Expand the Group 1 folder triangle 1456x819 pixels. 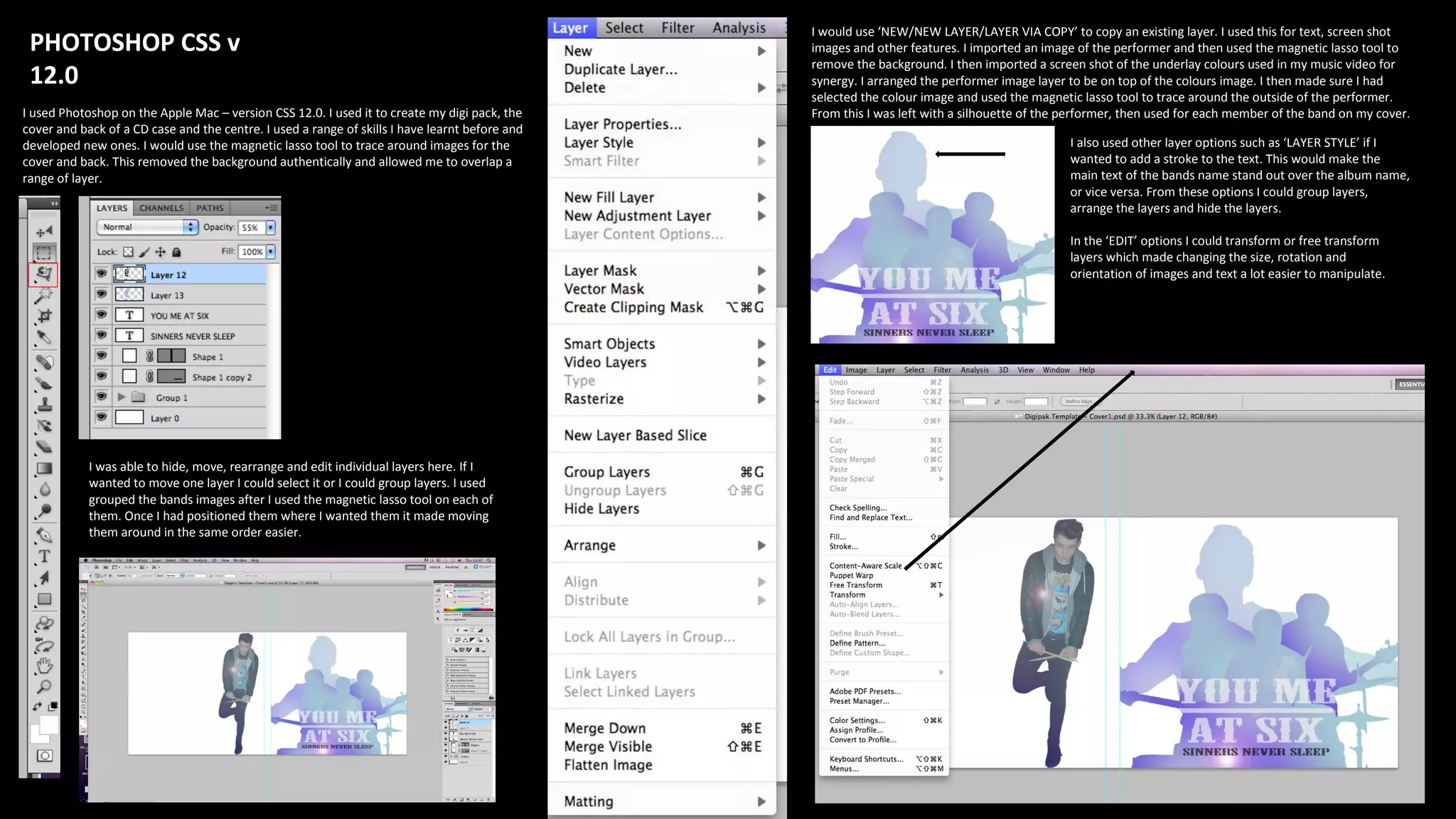122,397
